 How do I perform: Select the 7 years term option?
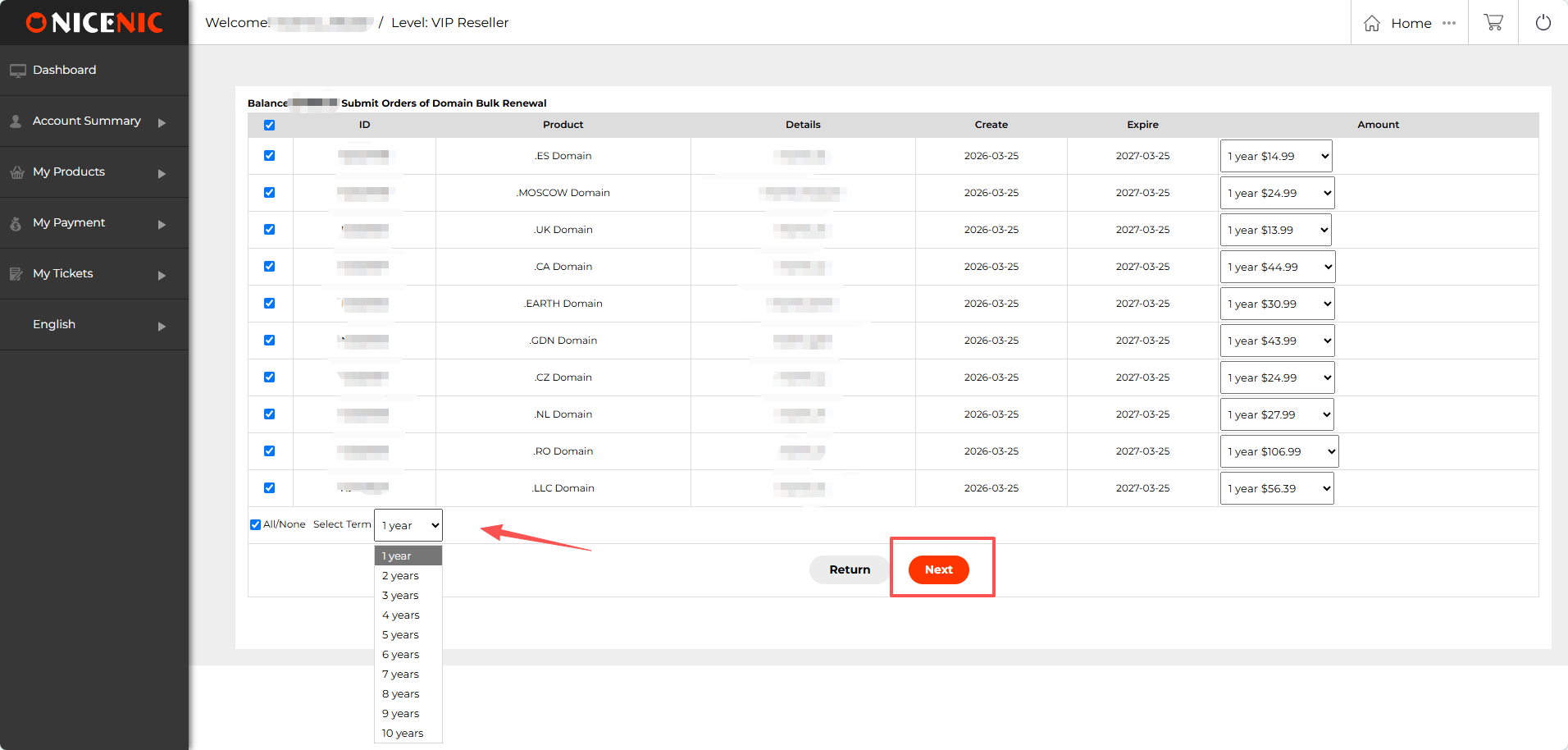408,675
